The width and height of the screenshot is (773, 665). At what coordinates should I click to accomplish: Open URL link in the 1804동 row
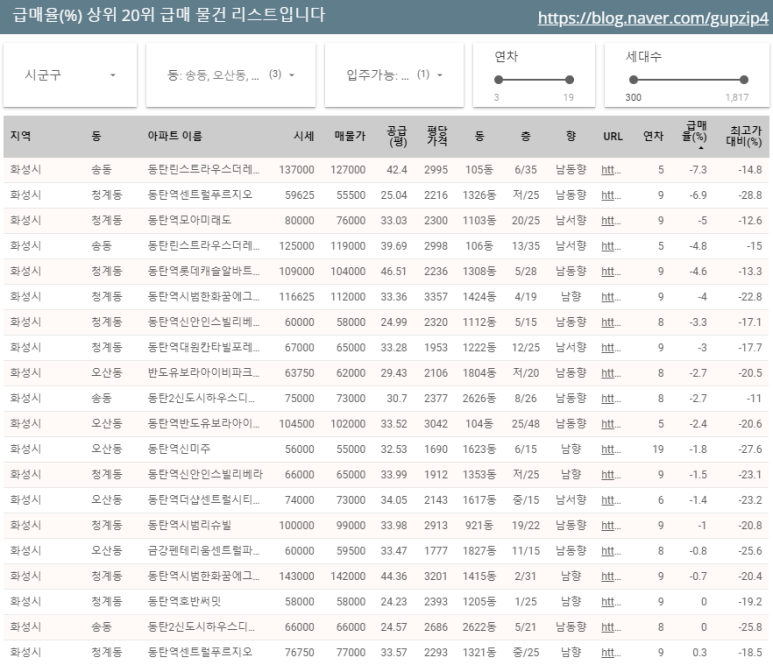[611, 373]
